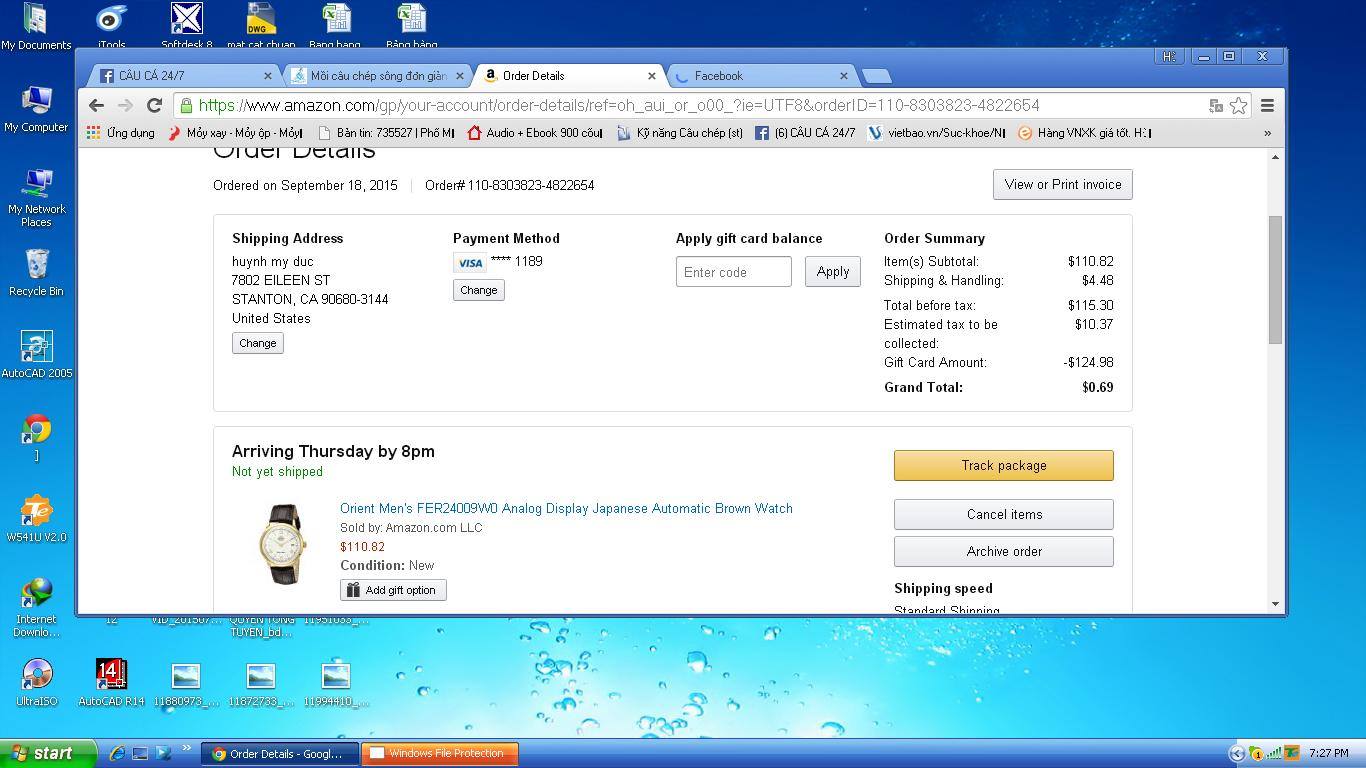Click the View or Print invoice button
The width and height of the screenshot is (1366, 768).
point(1063,184)
